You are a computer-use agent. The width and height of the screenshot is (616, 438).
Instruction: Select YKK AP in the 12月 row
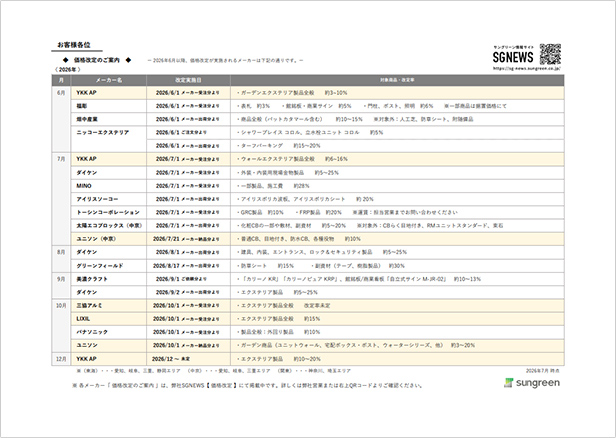click(x=109, y=359)
